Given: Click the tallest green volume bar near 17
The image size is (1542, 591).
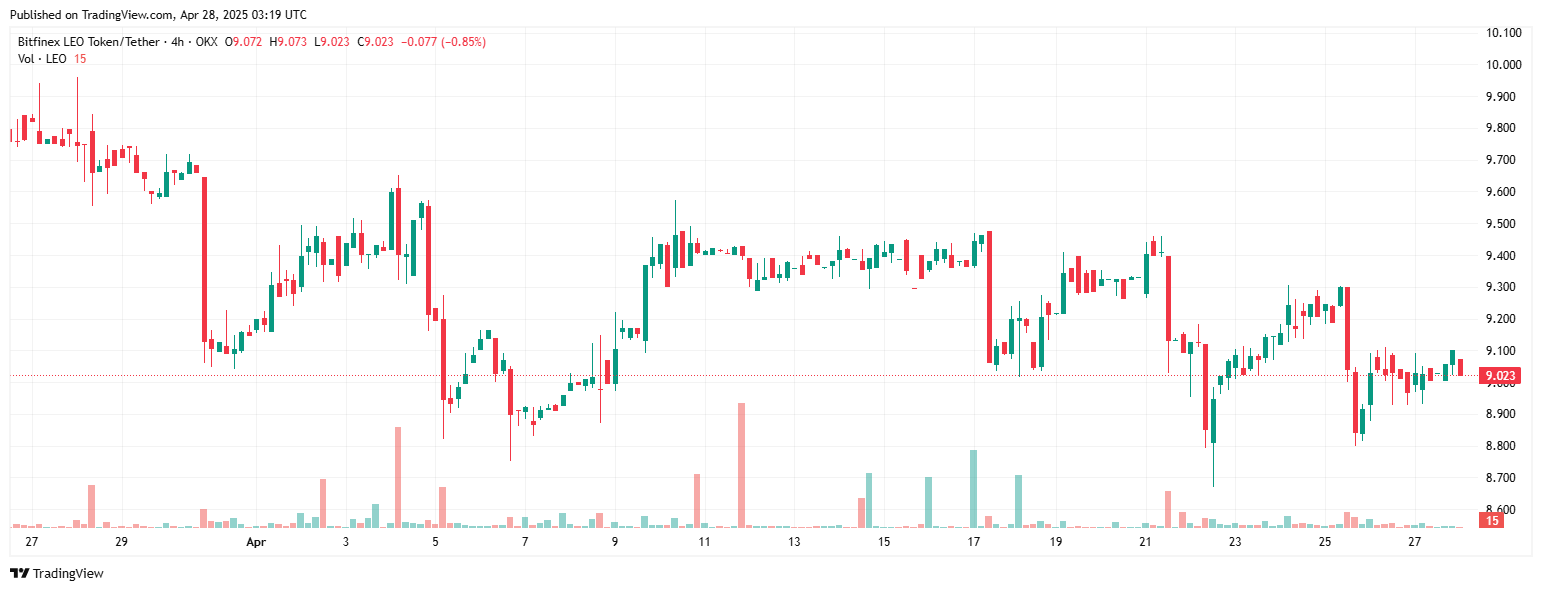Looking at the screenshot, I should click(973, 489).
